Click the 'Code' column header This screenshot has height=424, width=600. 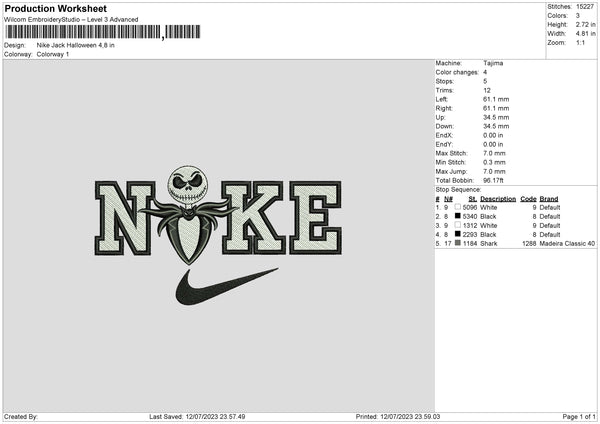click(x=528, y=199)
